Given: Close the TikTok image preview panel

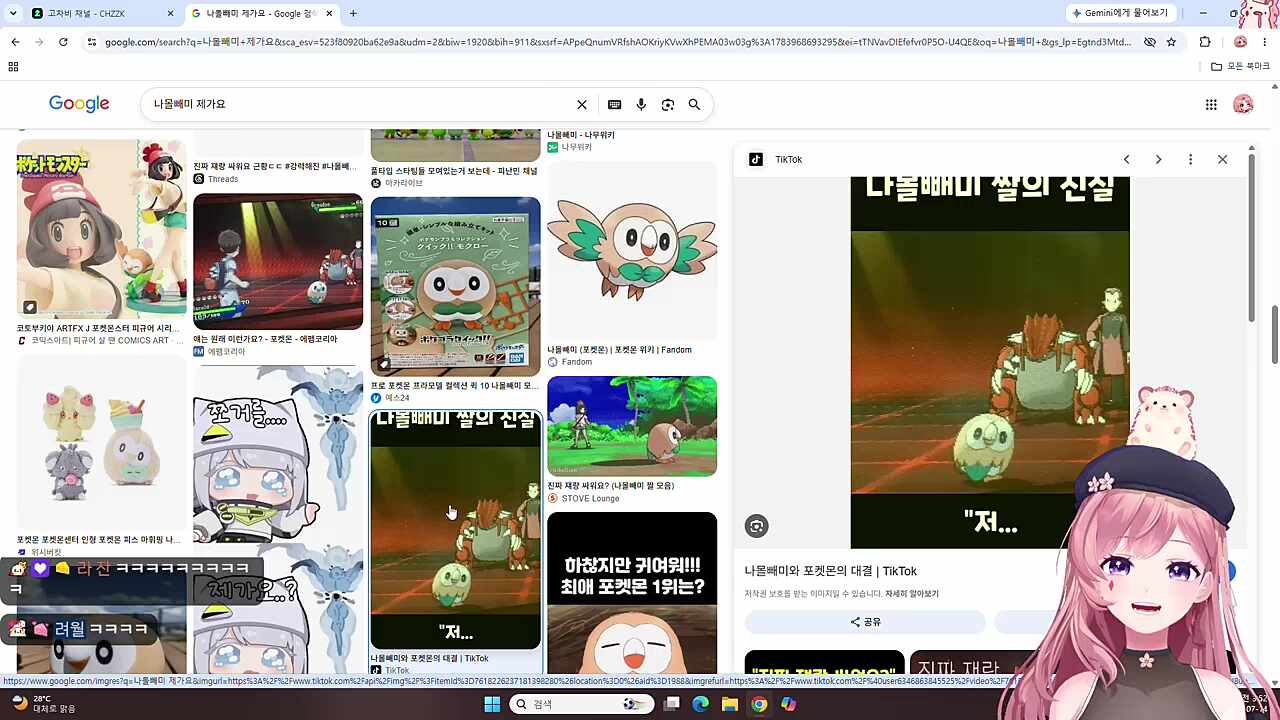Looking at the screenshot, I should click(x=1222, y=159).
